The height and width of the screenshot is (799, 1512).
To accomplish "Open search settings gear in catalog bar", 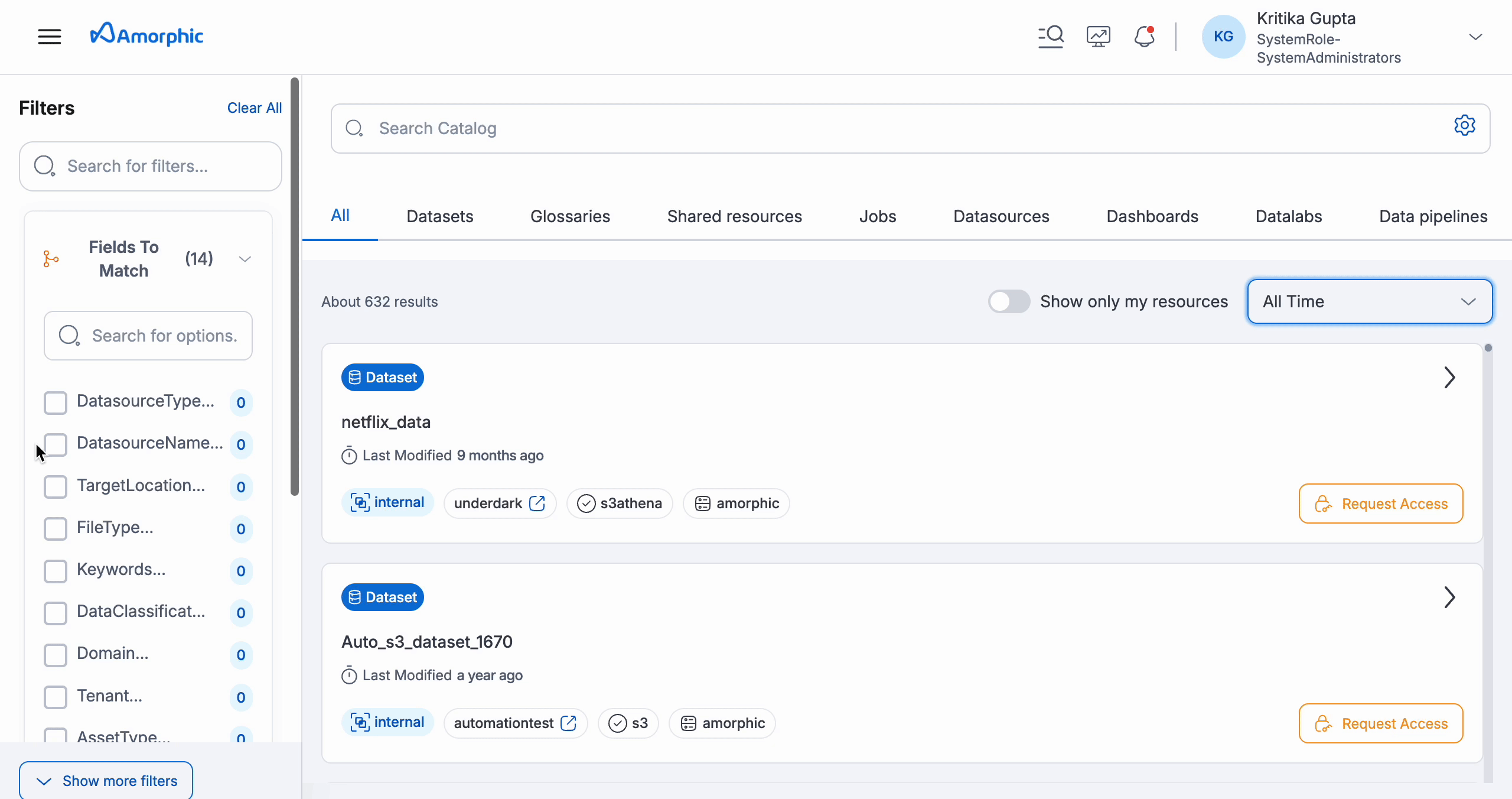I will pyautogui.click(x=1465, y=125).
